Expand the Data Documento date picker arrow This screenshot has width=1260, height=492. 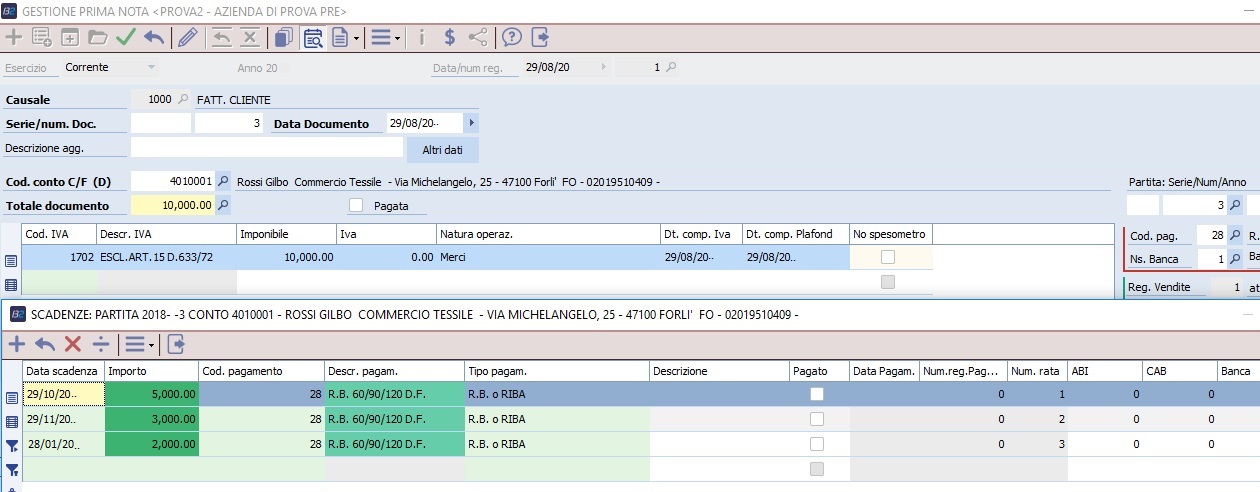click(471, 123)
